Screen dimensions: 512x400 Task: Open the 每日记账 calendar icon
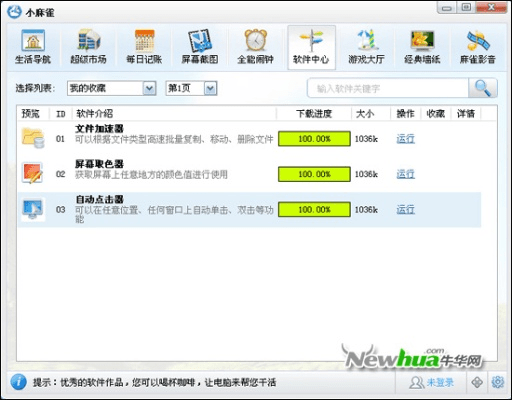click(x=144, y=47)
